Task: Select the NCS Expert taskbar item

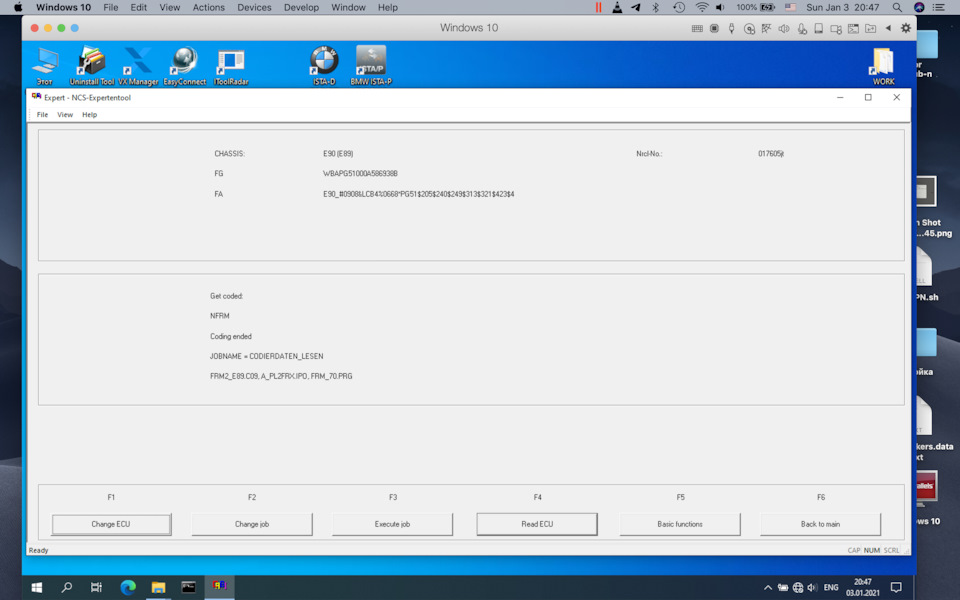Action: coord(219,587)
